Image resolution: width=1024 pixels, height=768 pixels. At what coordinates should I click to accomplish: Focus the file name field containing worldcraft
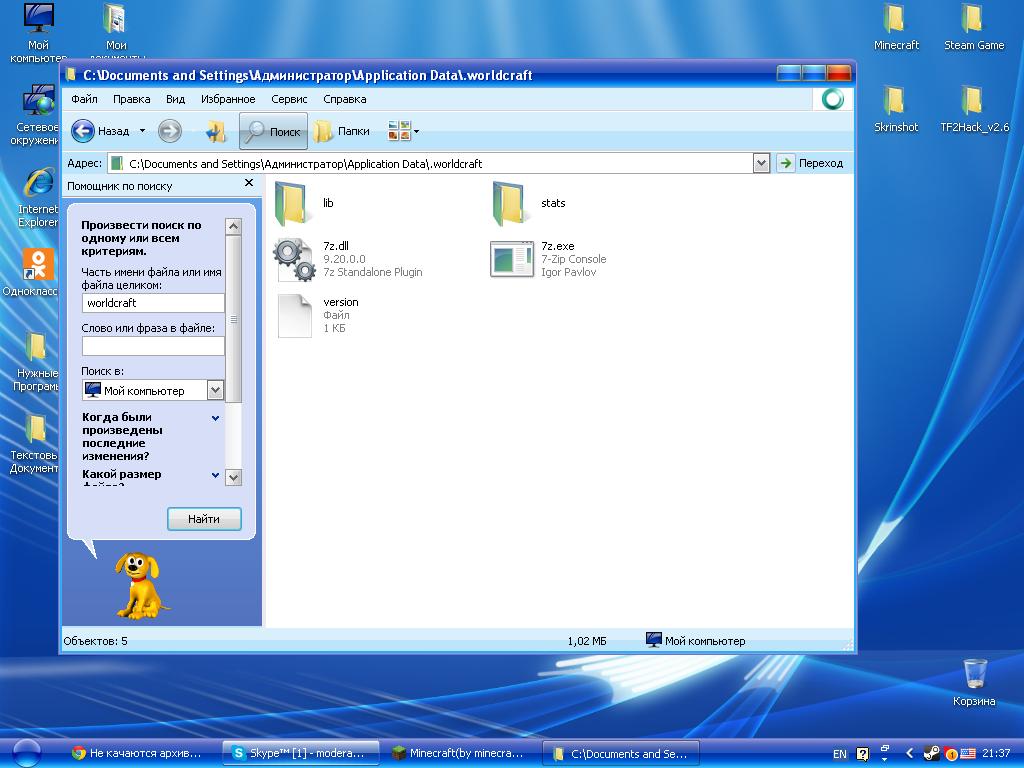(x=153, y=303)
